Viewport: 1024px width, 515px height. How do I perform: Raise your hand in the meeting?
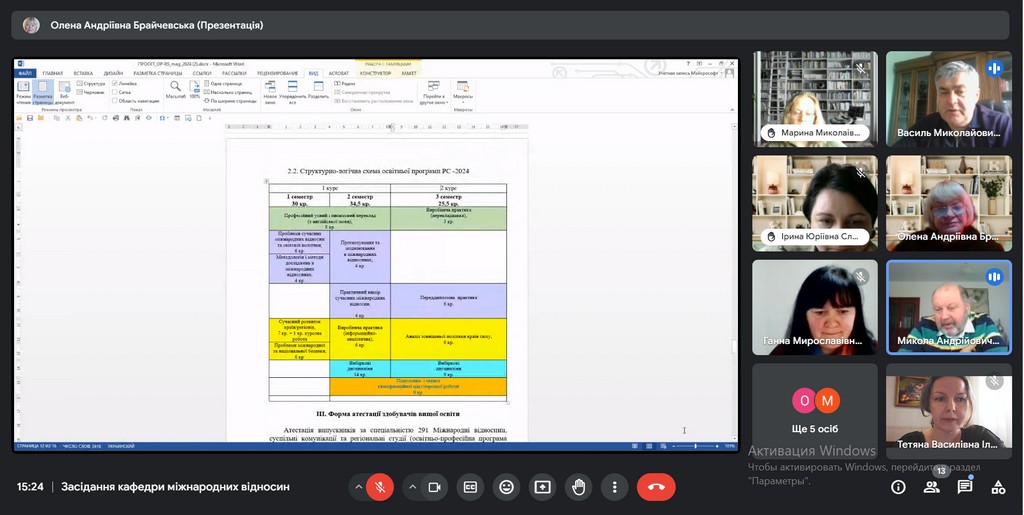(578, 487)
